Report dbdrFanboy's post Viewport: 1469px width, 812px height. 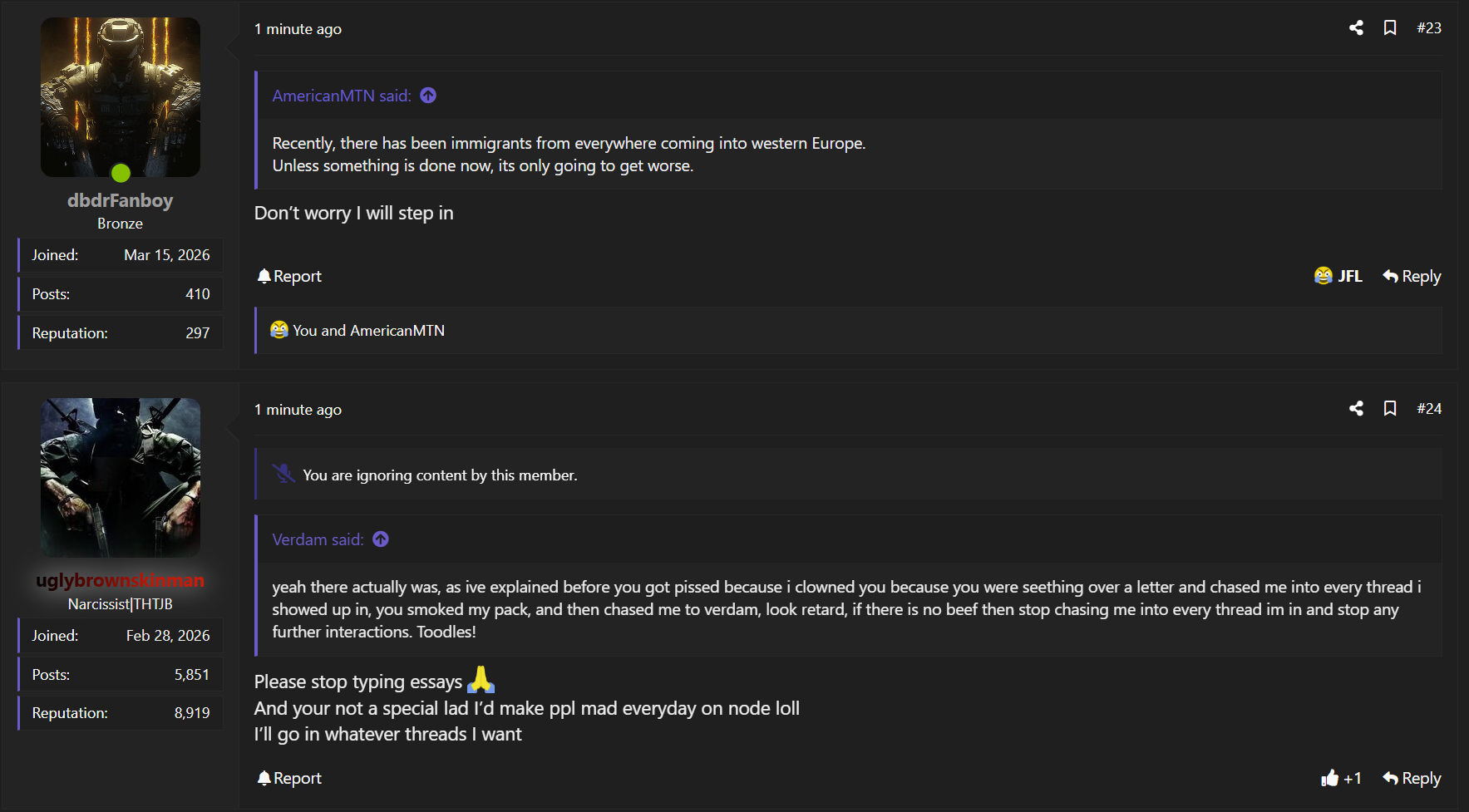coord(289,276)
